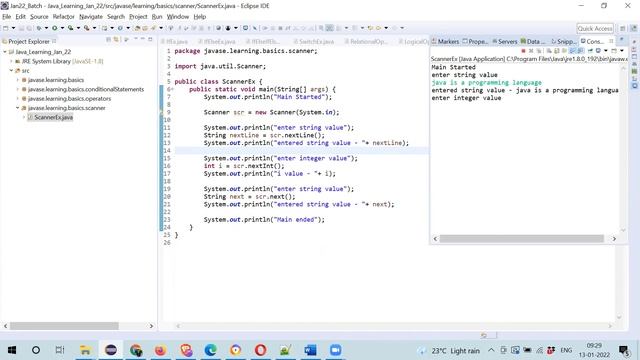Click the Save All toolbar icon
The width and height of the screenshot is (640, 360).
pos(29,28)
